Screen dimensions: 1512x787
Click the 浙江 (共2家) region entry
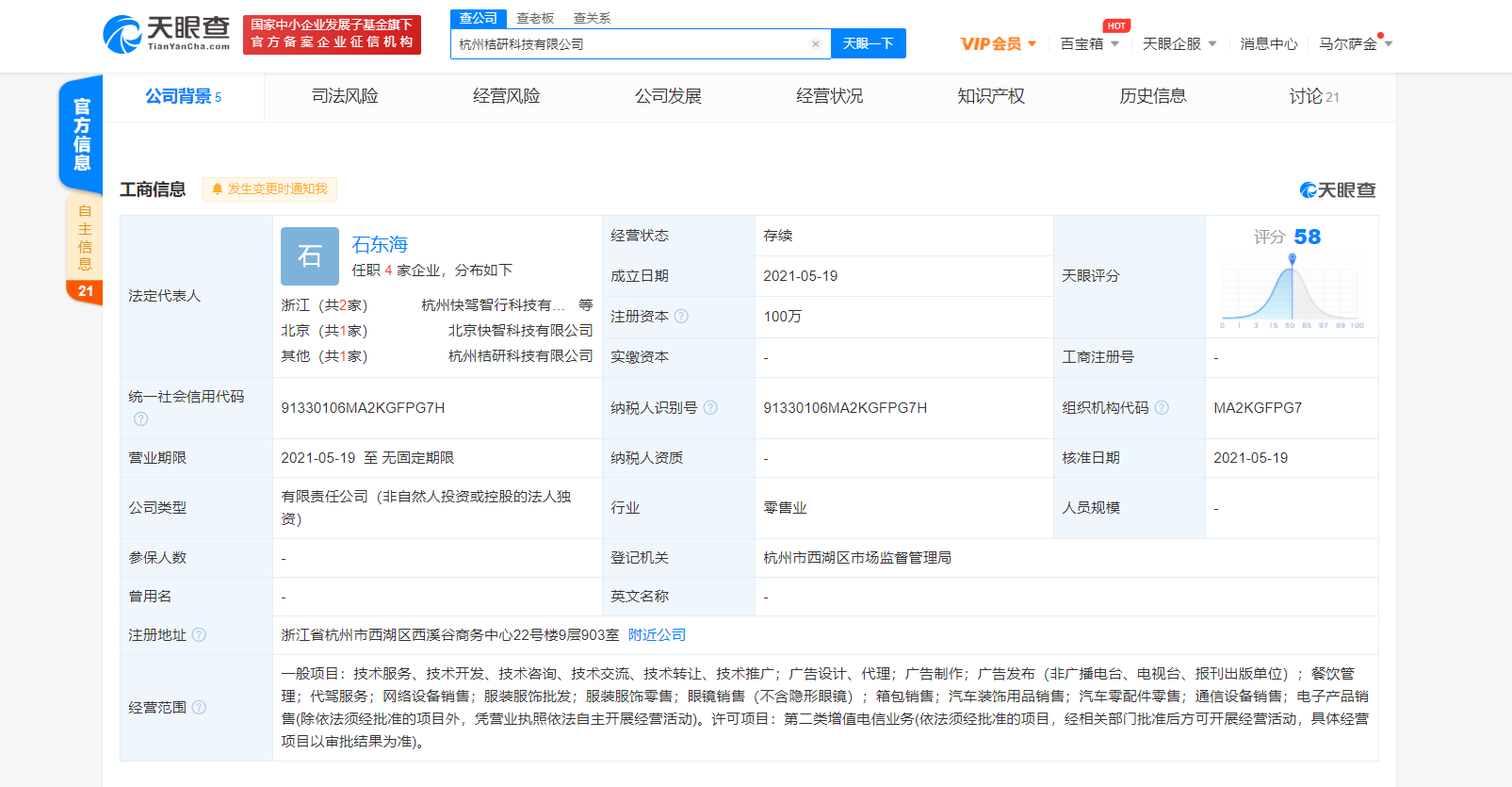[x=324, y=305]
